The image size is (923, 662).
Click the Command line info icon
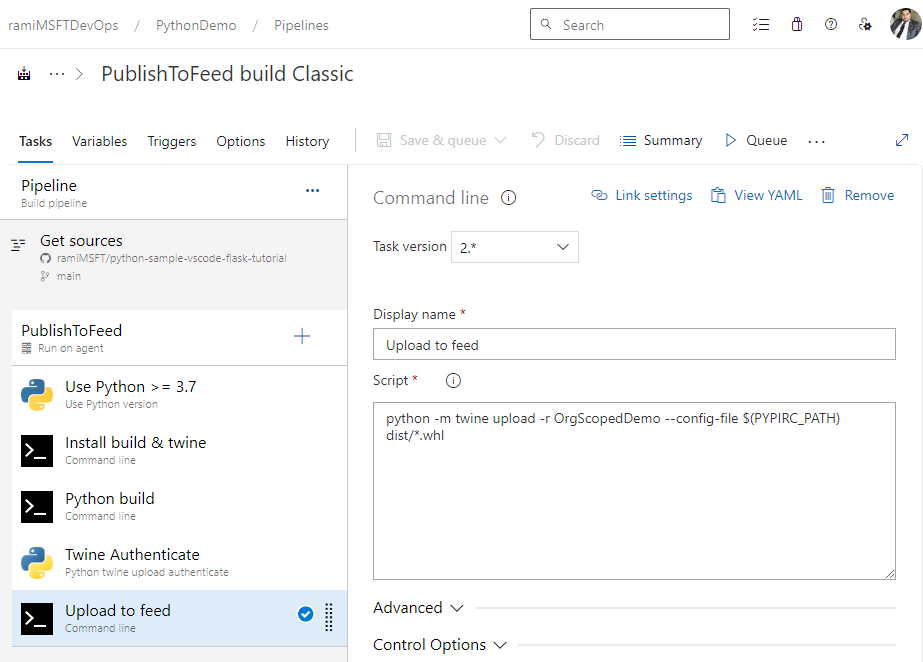[508, 198]
